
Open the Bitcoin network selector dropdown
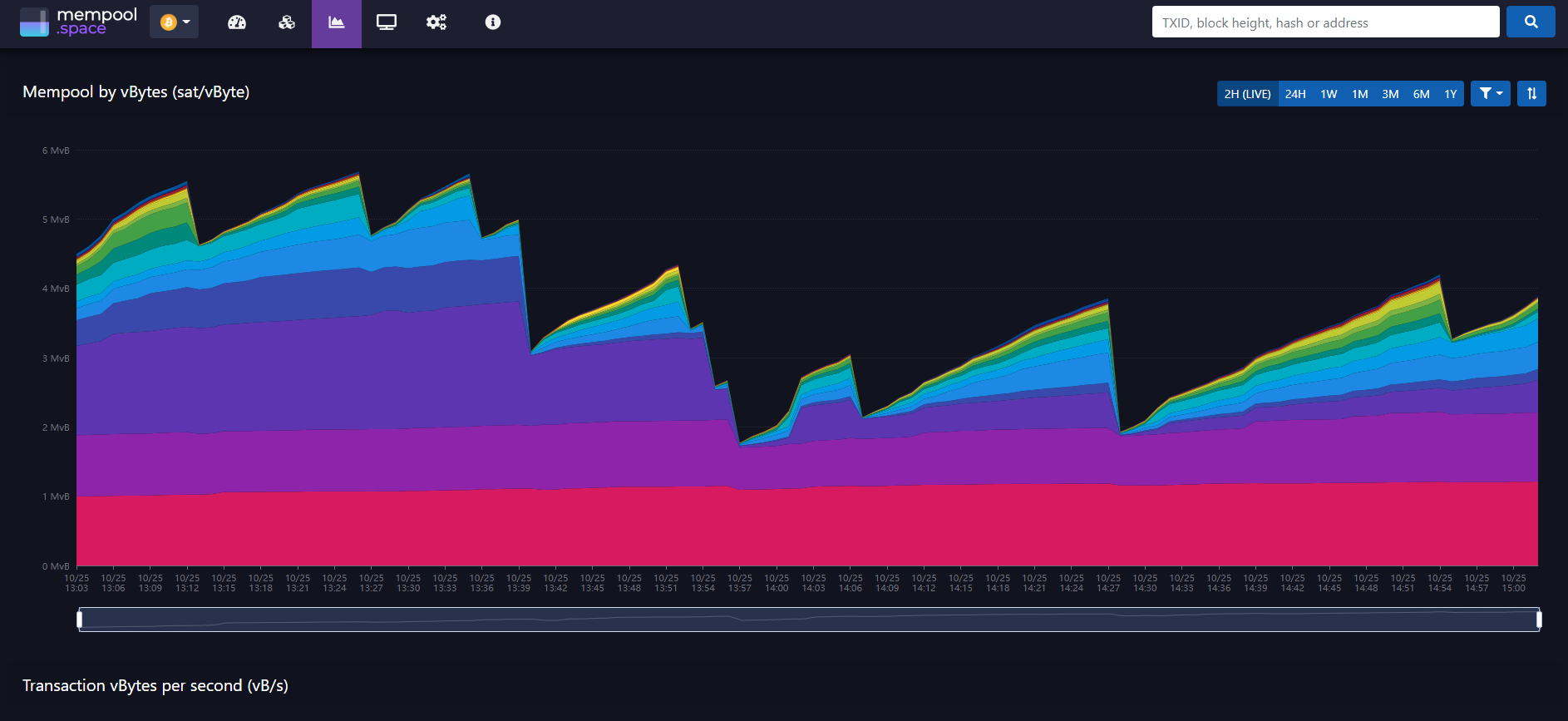click(174, 22)
